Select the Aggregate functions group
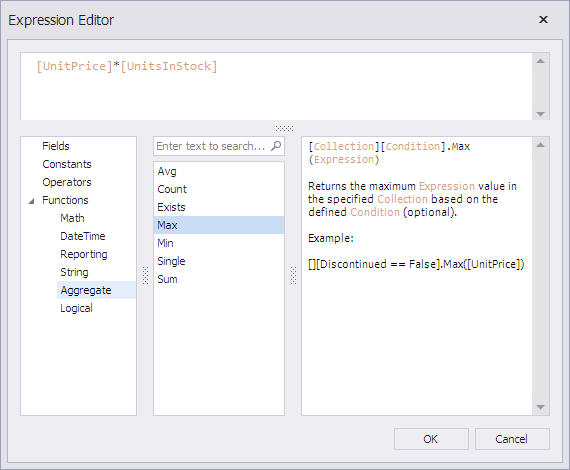The width and height of the screenshot is (570, 470). click(x=96, y=290)
